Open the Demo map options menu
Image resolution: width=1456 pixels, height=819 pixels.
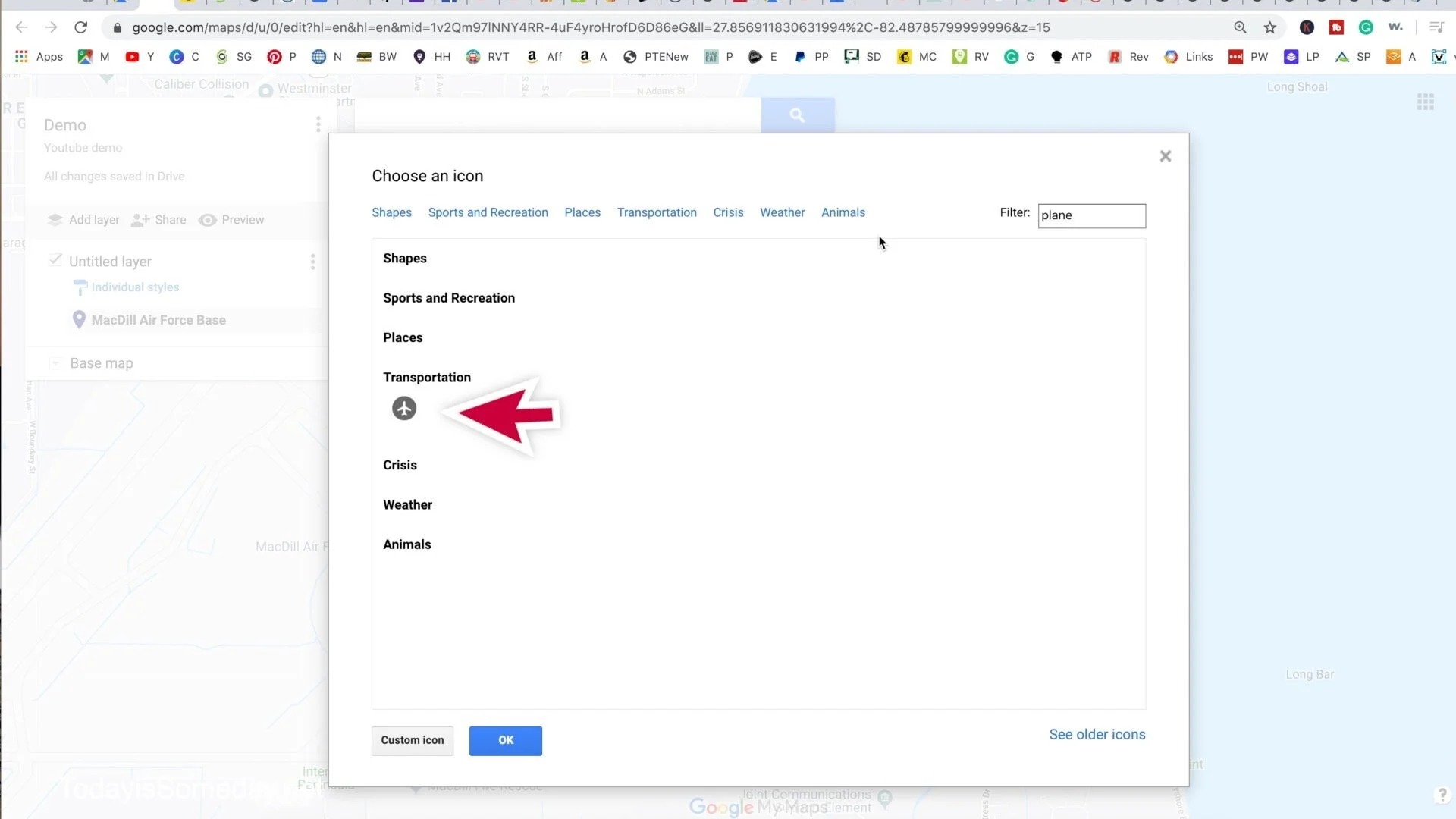tap(318, 124)
